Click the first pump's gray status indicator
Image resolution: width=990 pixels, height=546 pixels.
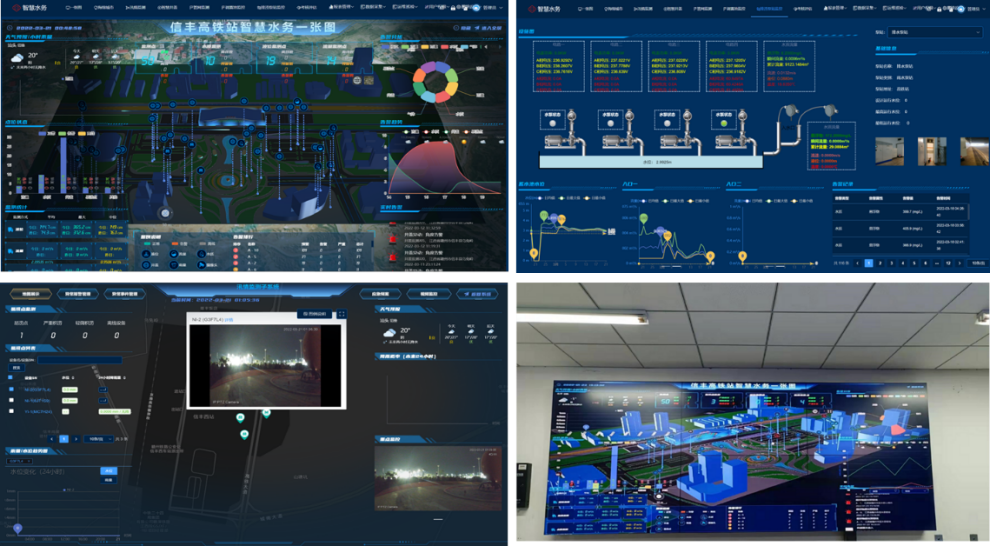click(553, 124)
